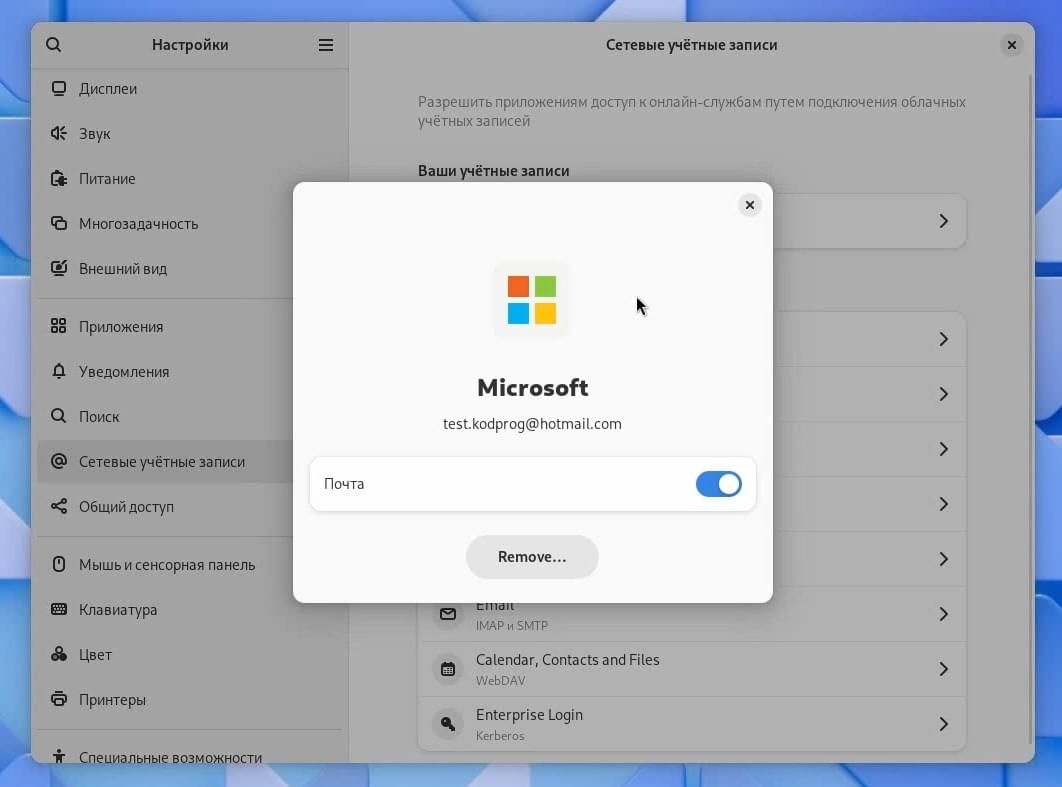Image resolution: width=1062 pixels, height=787 pixels.
Task: Open the Цвет settings page
Action: [190, 654]
